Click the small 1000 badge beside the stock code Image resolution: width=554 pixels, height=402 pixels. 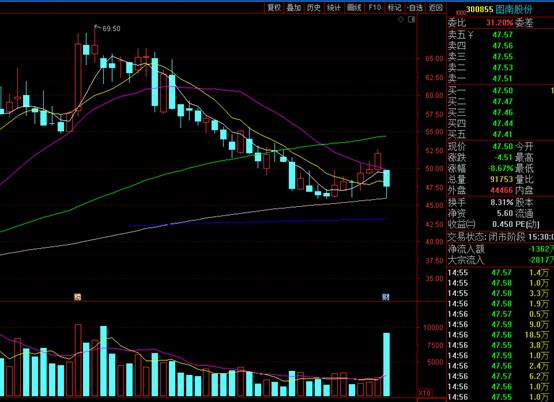[461, 12]
